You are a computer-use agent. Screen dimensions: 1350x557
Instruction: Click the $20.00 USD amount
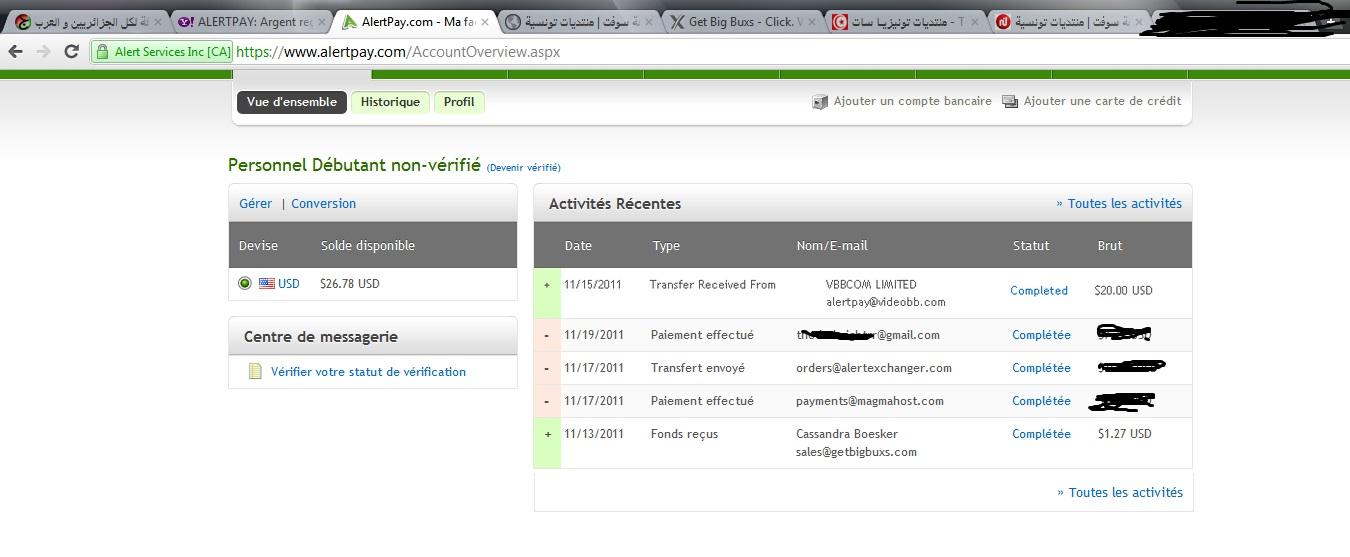click(x=1123, y=291)
